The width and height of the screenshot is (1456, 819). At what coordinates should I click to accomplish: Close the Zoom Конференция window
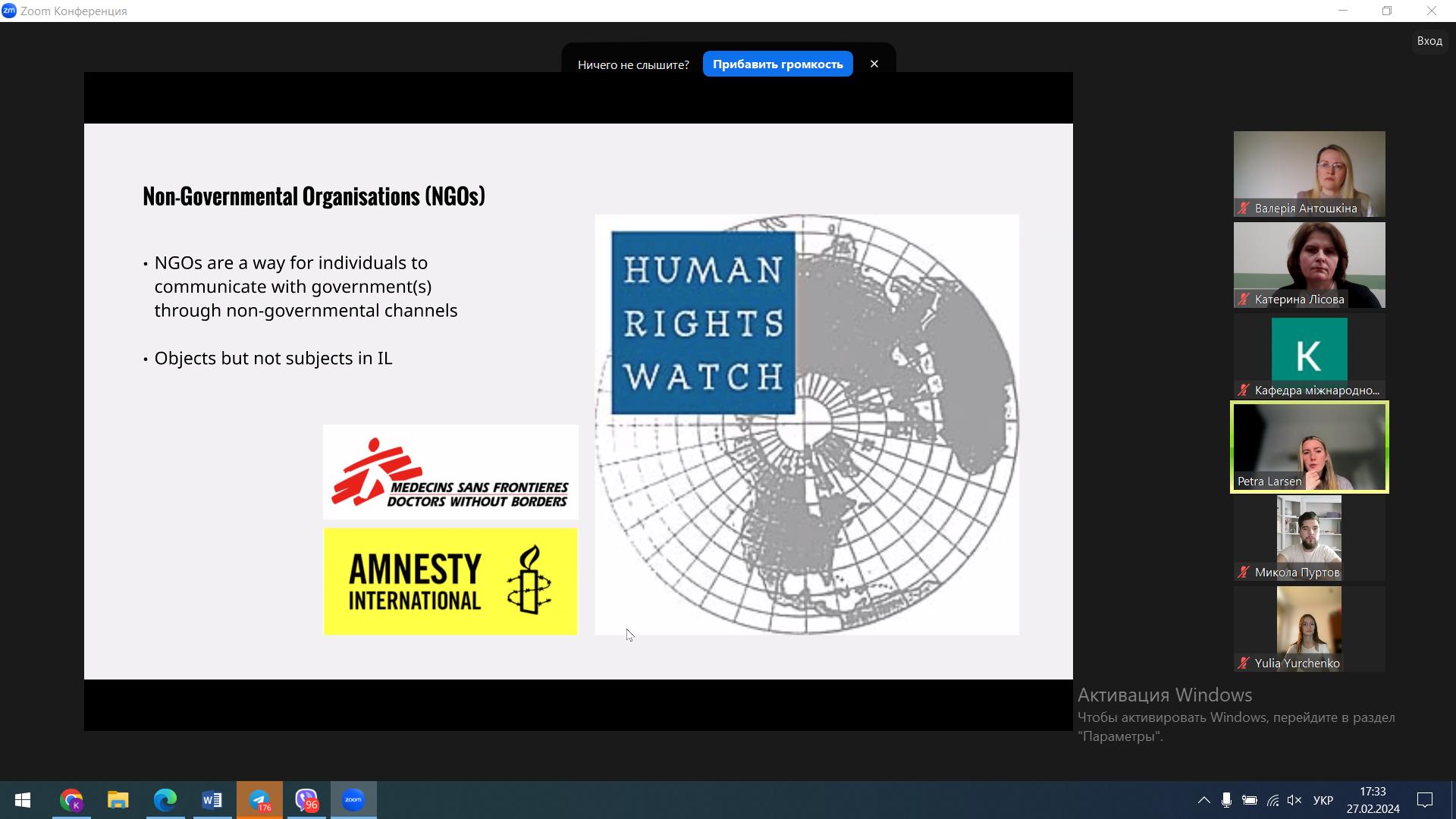1432,11
